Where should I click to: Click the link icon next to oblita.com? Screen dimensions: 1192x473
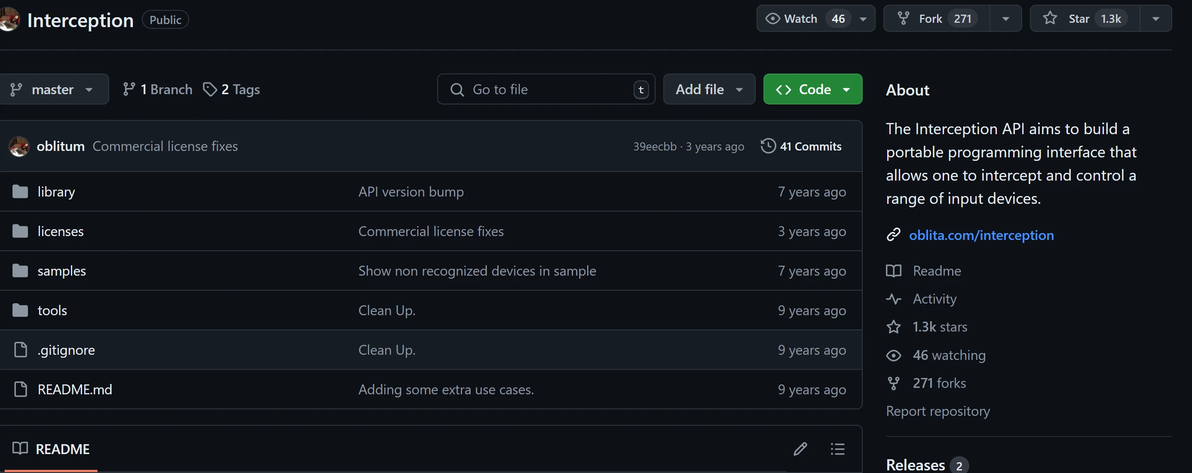click(x=894, y=235)
